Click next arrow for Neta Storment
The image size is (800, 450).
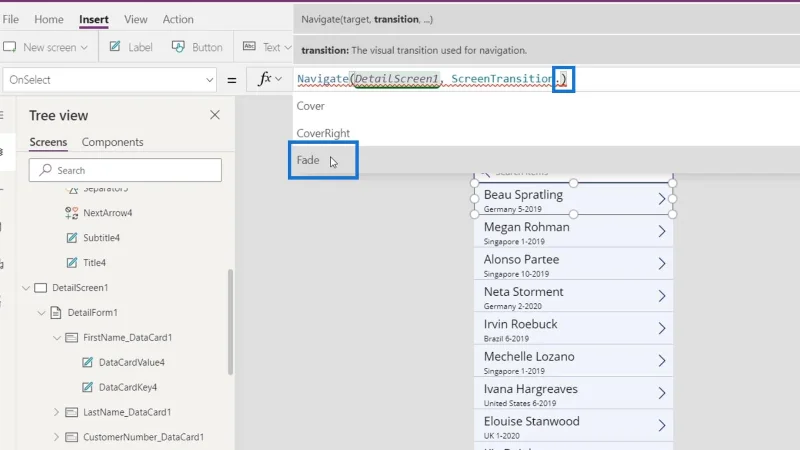click(662, 296)
